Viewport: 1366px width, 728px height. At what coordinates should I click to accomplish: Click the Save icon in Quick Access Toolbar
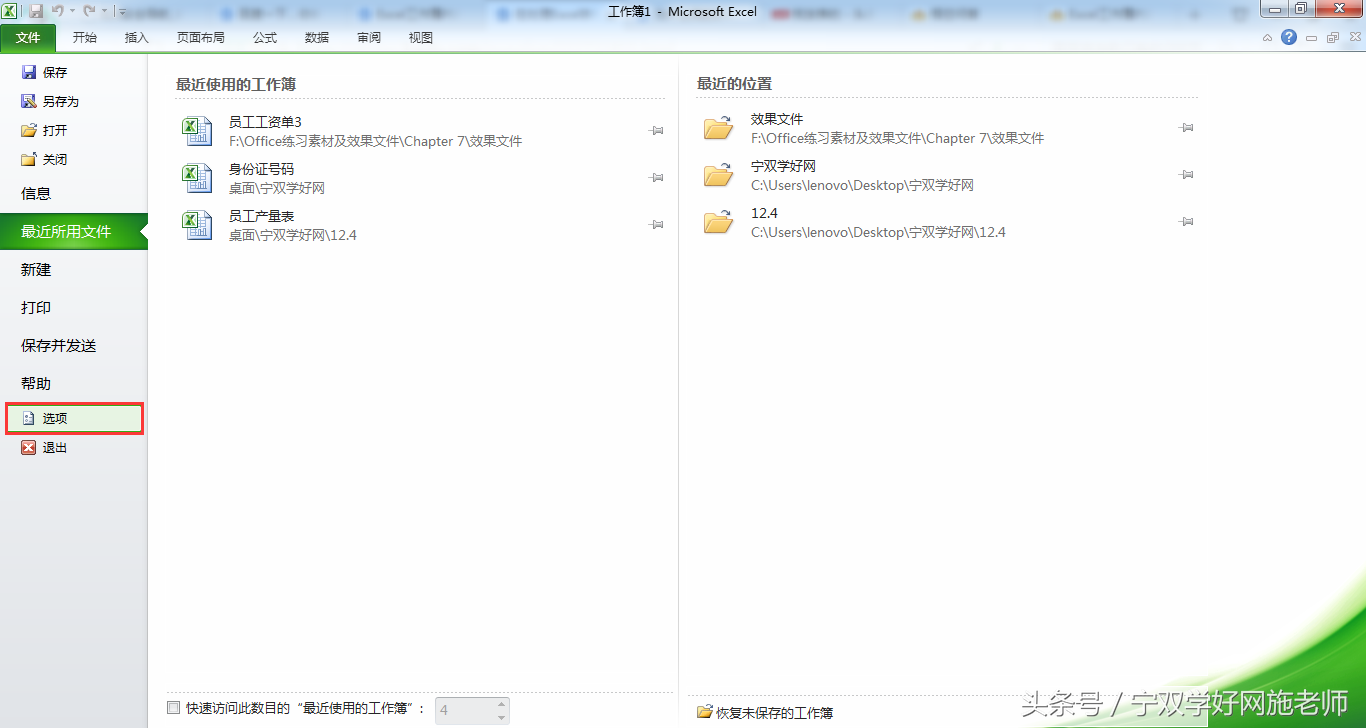[x=36, y=11]
